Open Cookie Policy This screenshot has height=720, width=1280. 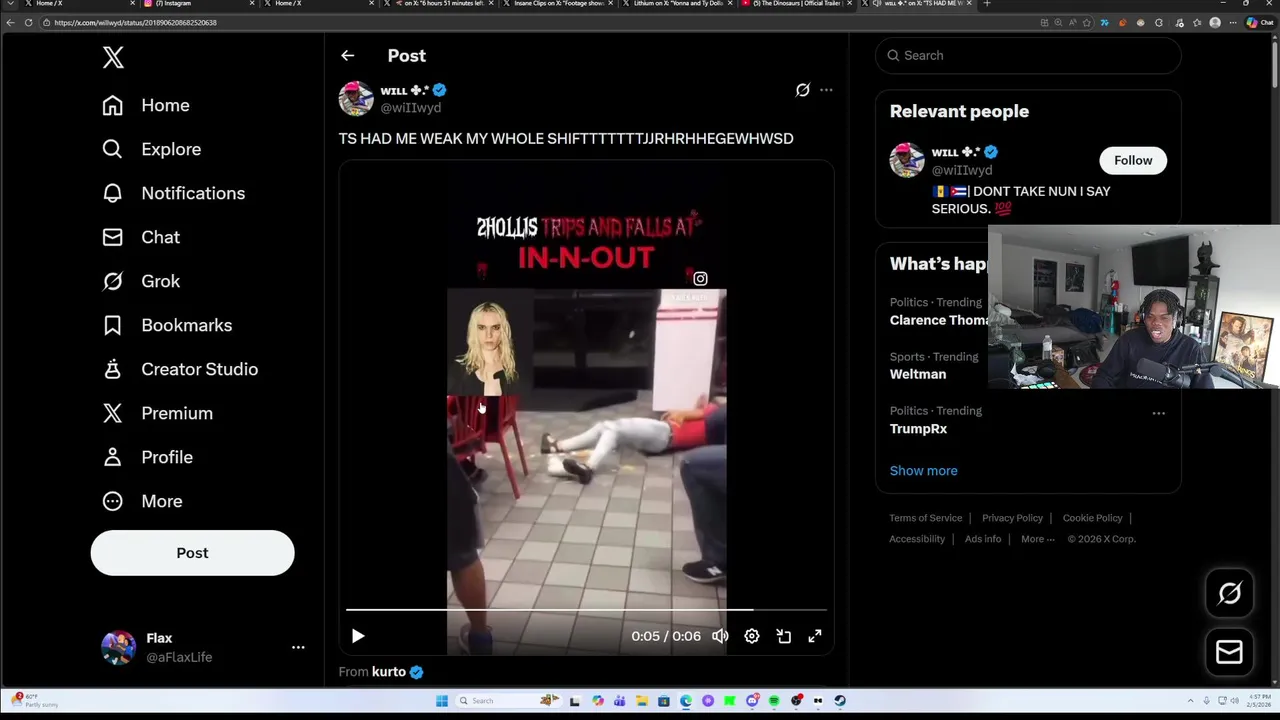coord(1092,518)
